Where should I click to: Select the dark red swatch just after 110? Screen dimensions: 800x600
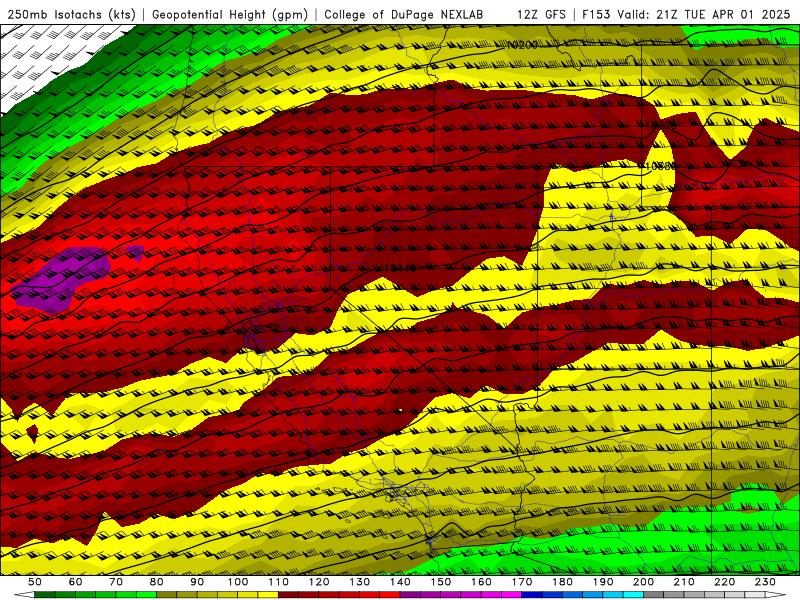point(289,595)
